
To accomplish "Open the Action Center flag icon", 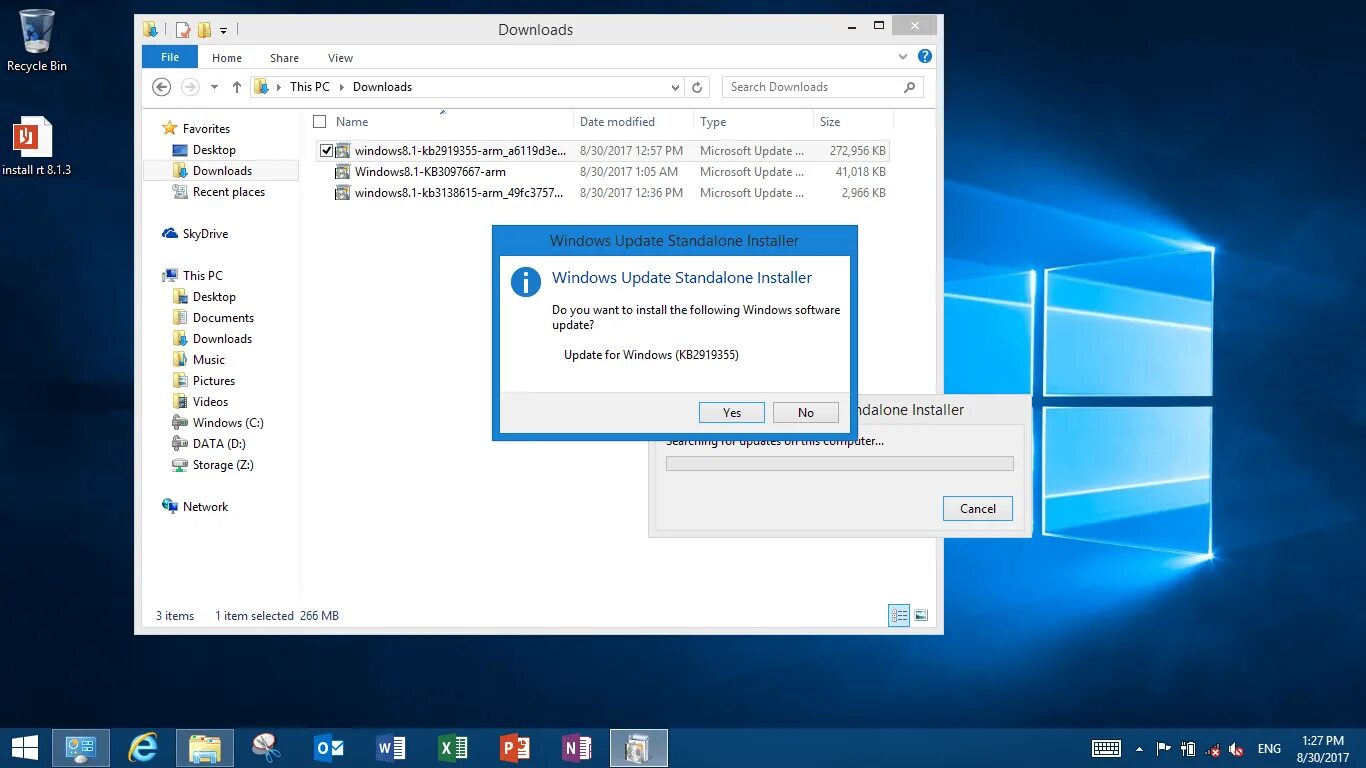I will point(1164,748).
